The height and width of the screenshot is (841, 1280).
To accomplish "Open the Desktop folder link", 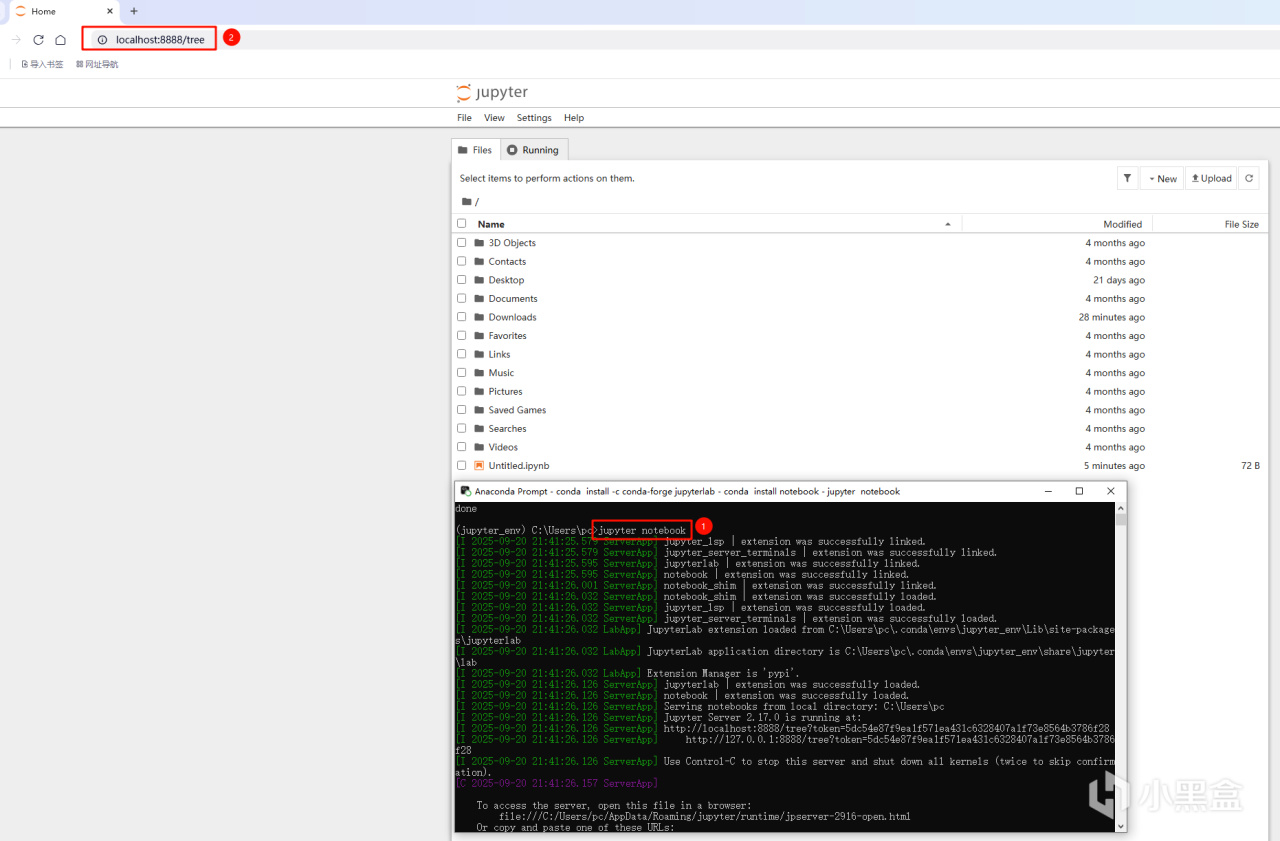I will click(506, 280).
